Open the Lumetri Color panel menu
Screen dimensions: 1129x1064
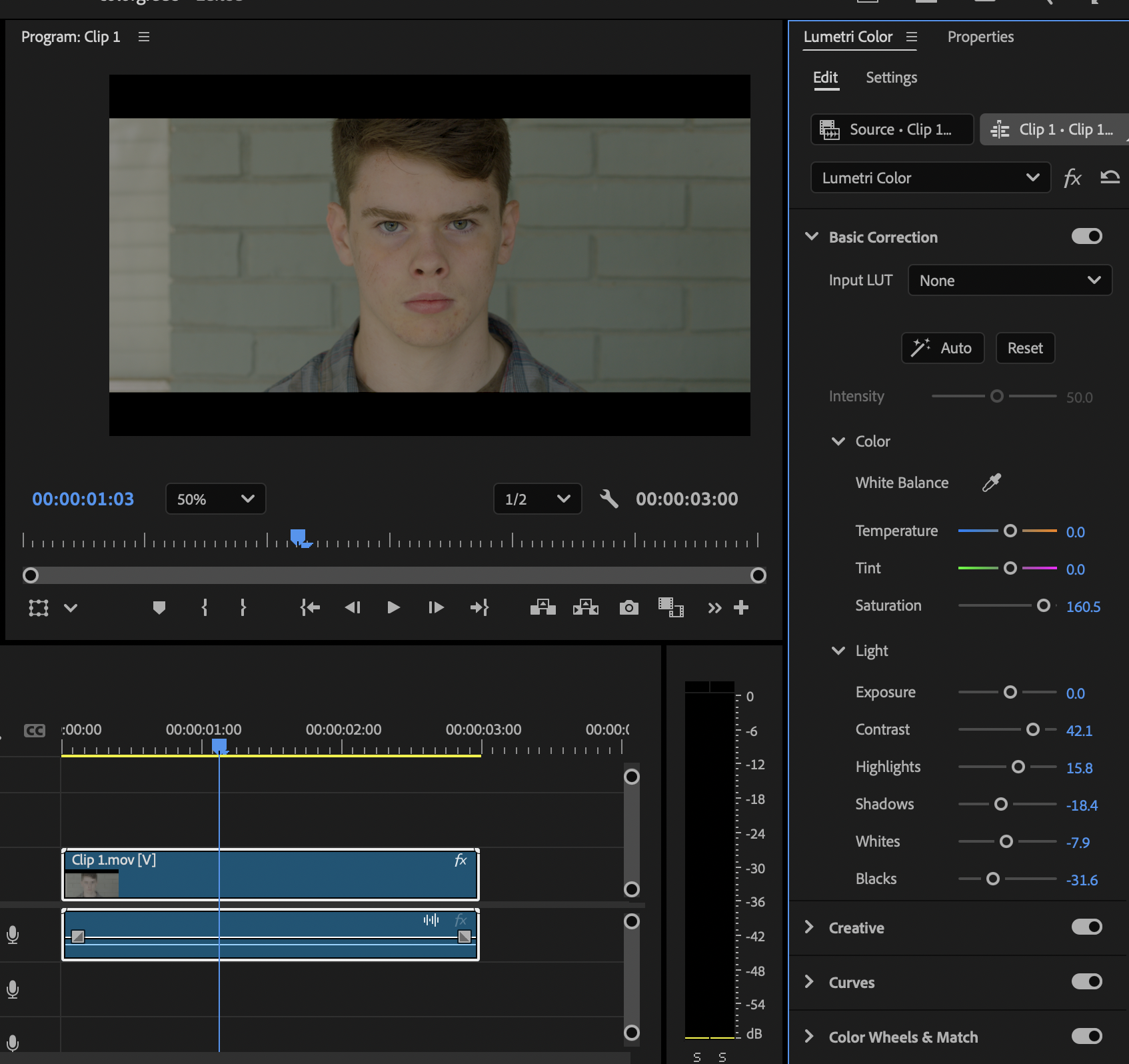coord(911,37)
